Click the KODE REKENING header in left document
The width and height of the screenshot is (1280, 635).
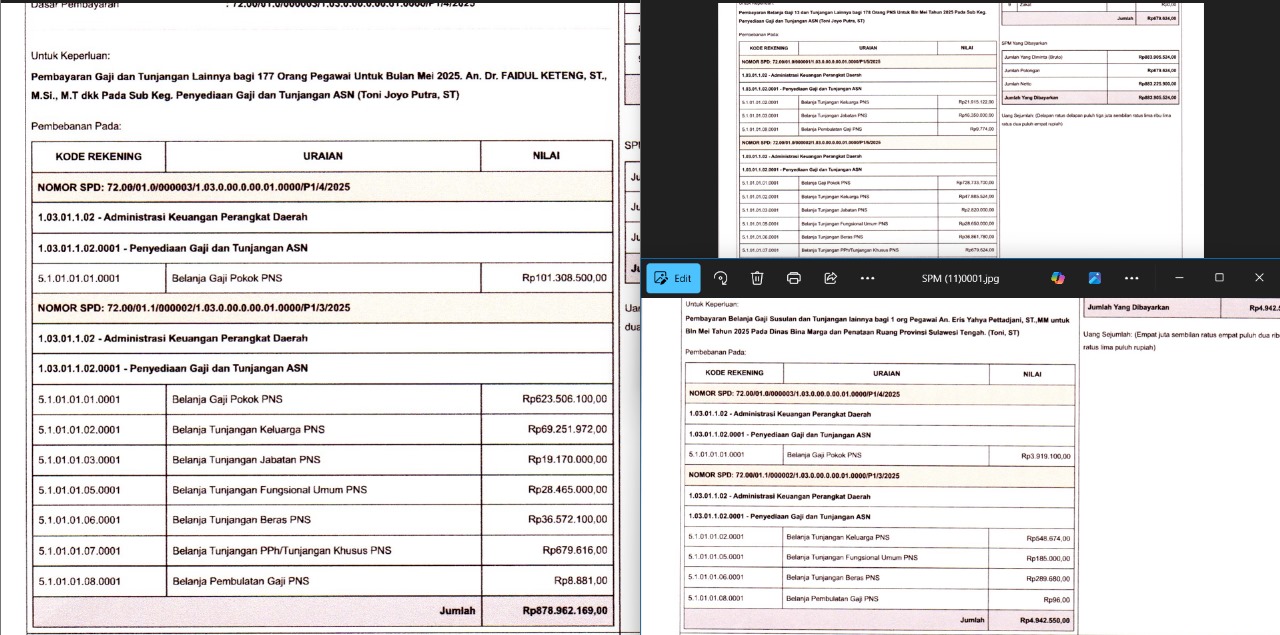pyautogui.click(x=98, y=156)
